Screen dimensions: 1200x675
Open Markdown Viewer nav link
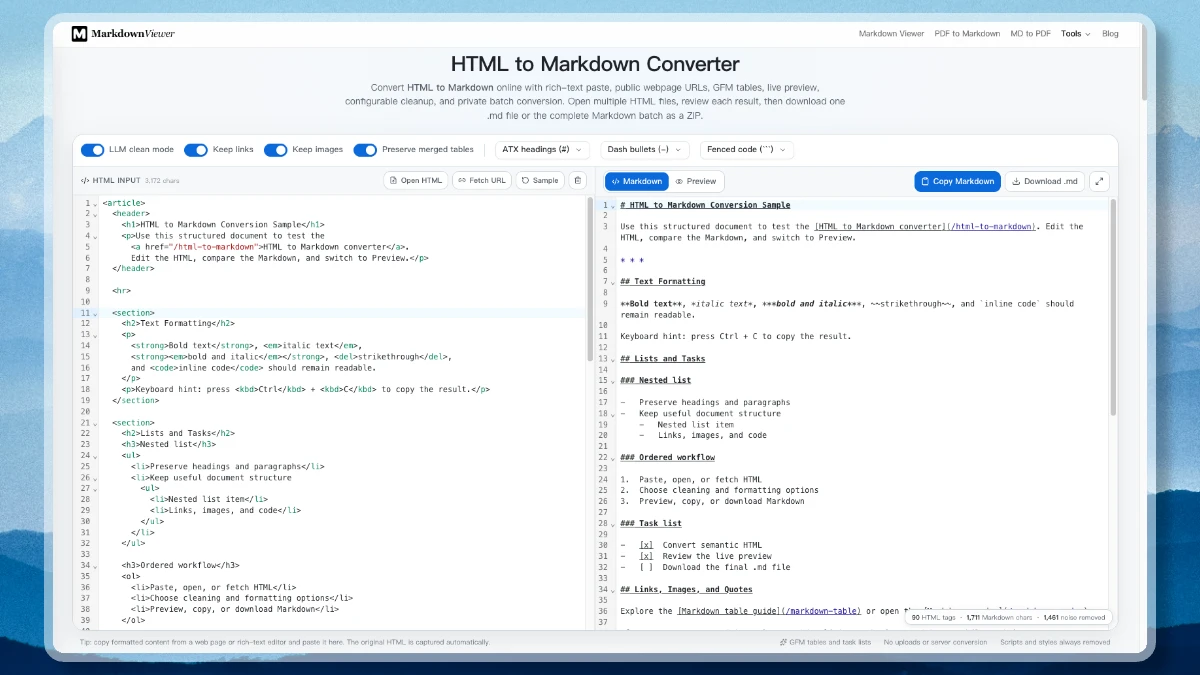(x=891, y=34)
